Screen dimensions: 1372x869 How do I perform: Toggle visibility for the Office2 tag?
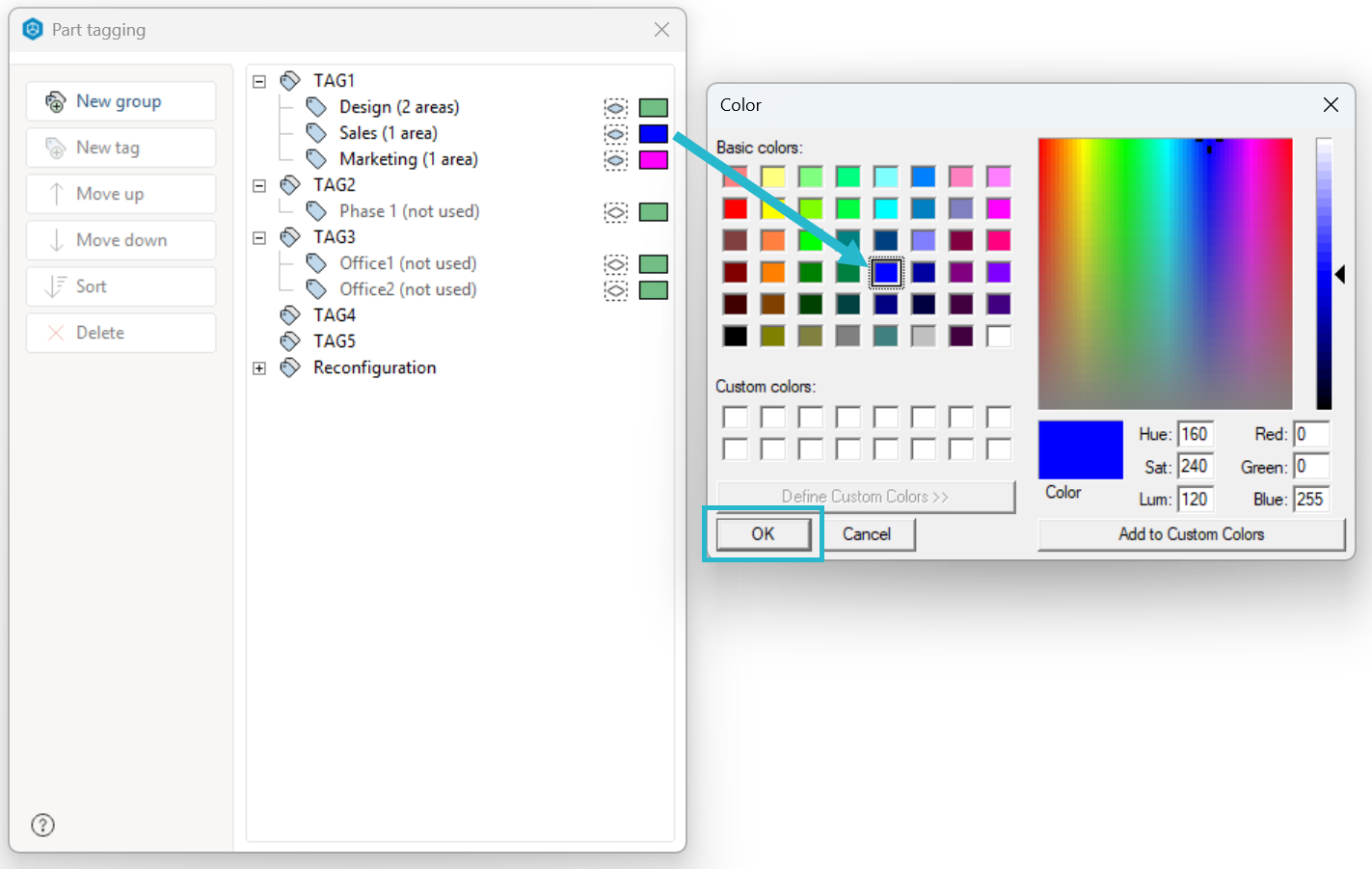click(616, 290)
